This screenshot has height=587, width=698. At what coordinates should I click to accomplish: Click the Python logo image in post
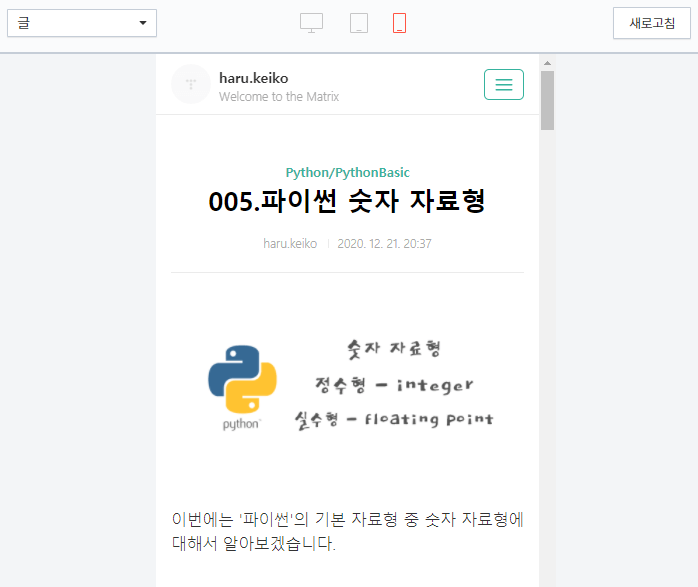coord(242,387)
